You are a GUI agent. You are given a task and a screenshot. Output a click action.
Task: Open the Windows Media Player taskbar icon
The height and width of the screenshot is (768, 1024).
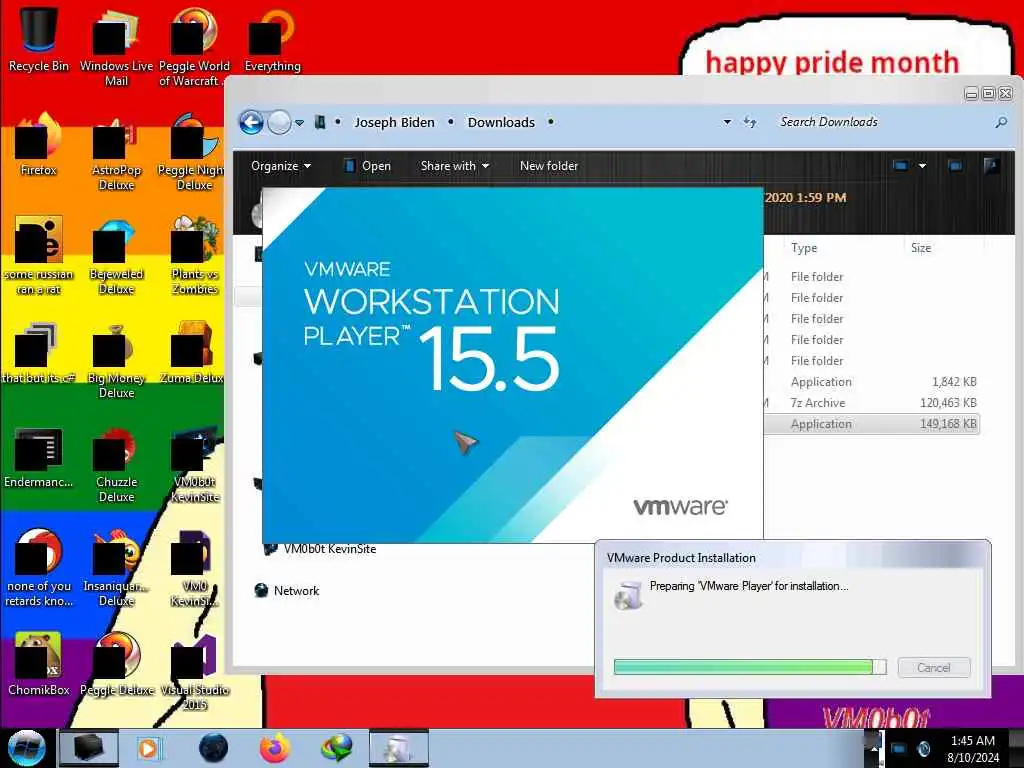150,748
